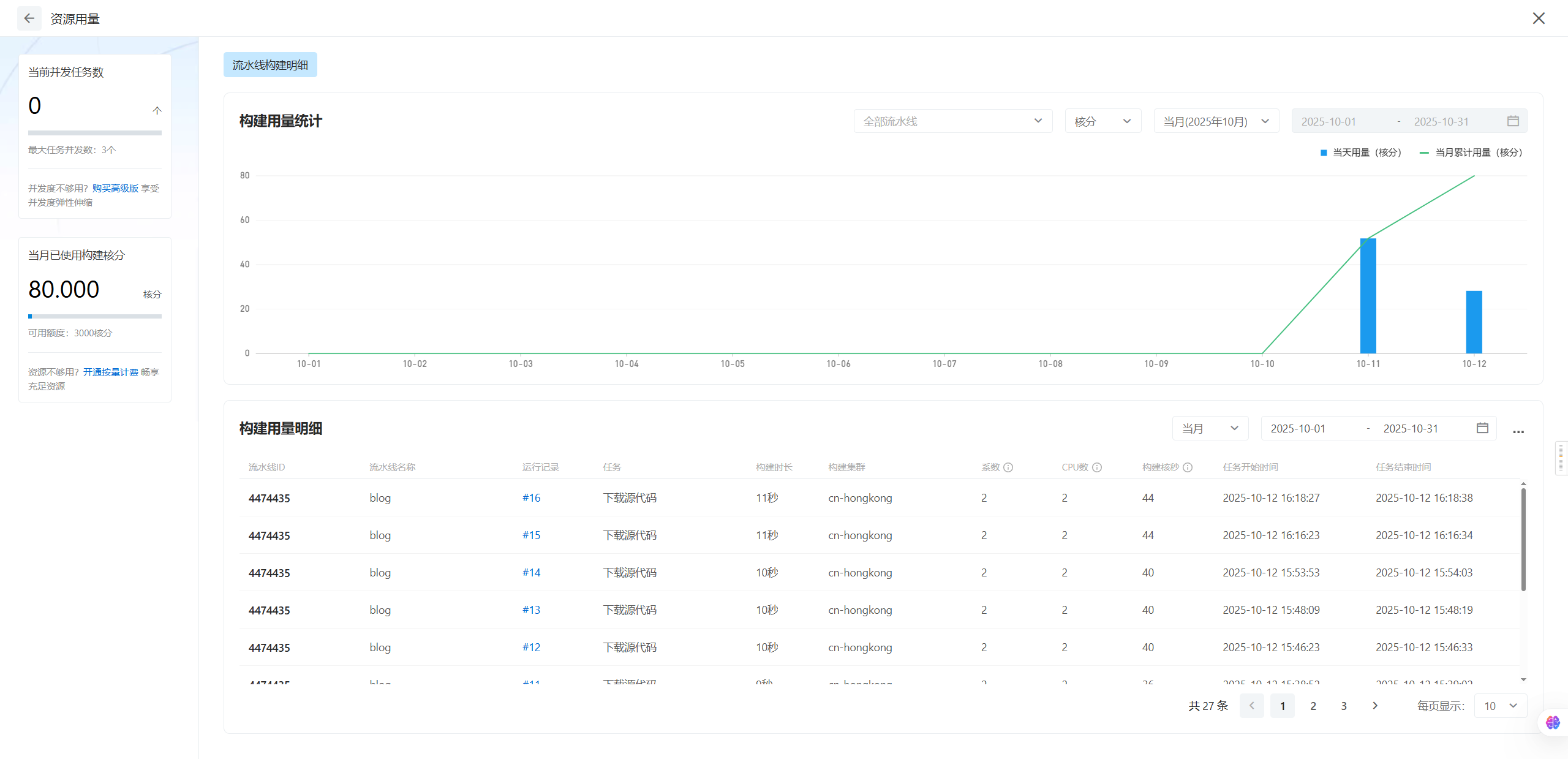Click the info icon next to 构建核秒
This screenshot has width=1568, height=759.
tap(1188, 467)
